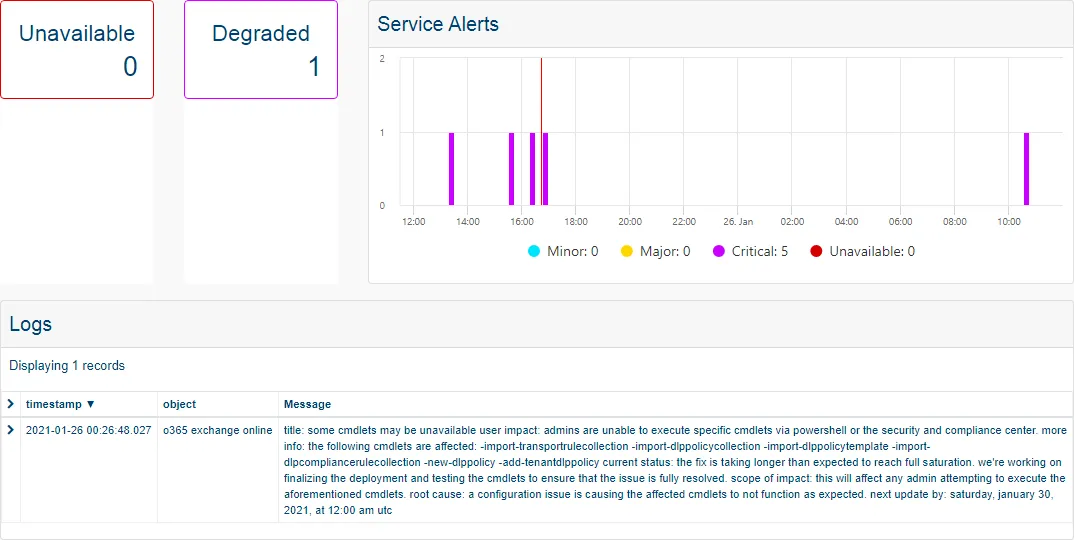Screen dimensions: 1074x540
Task: Click the critical alert bar near 10:00
Action: click(x=1026, y=169)
